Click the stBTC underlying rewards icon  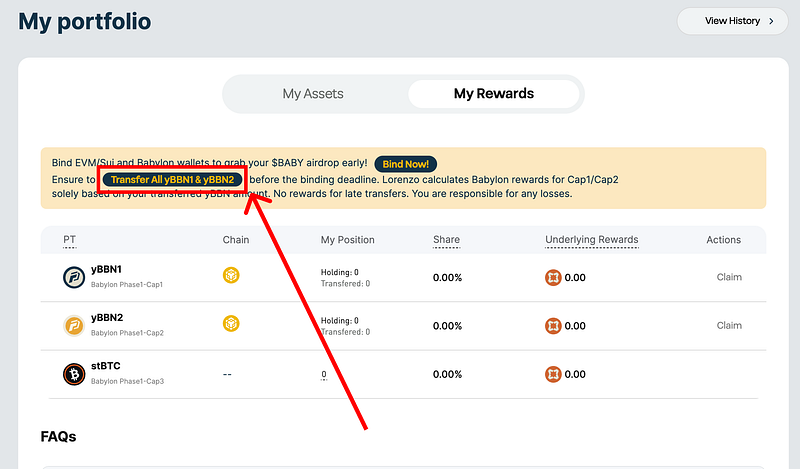(552, 374)
